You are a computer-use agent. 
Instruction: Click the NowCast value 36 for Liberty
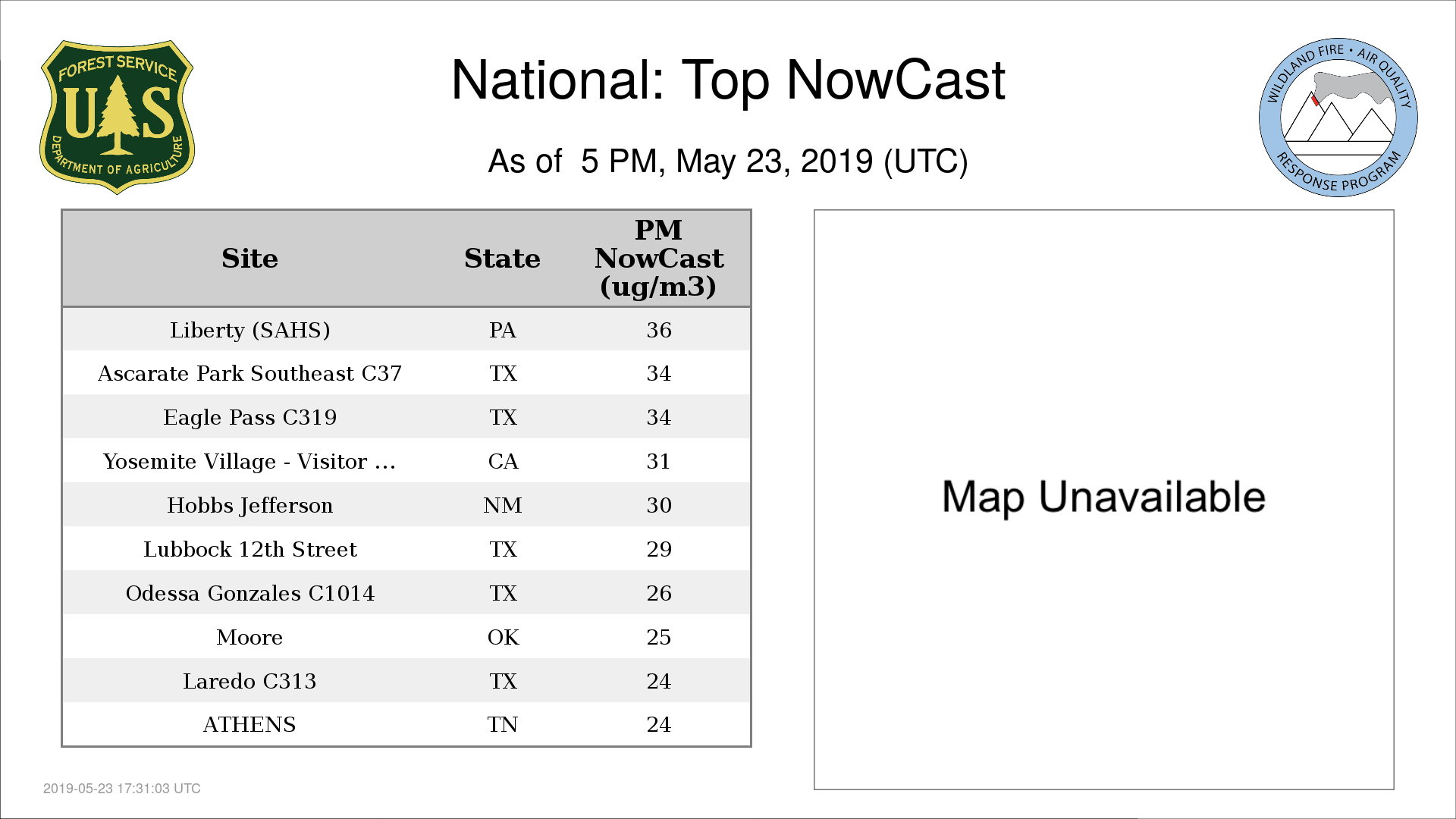click(658, 330)
